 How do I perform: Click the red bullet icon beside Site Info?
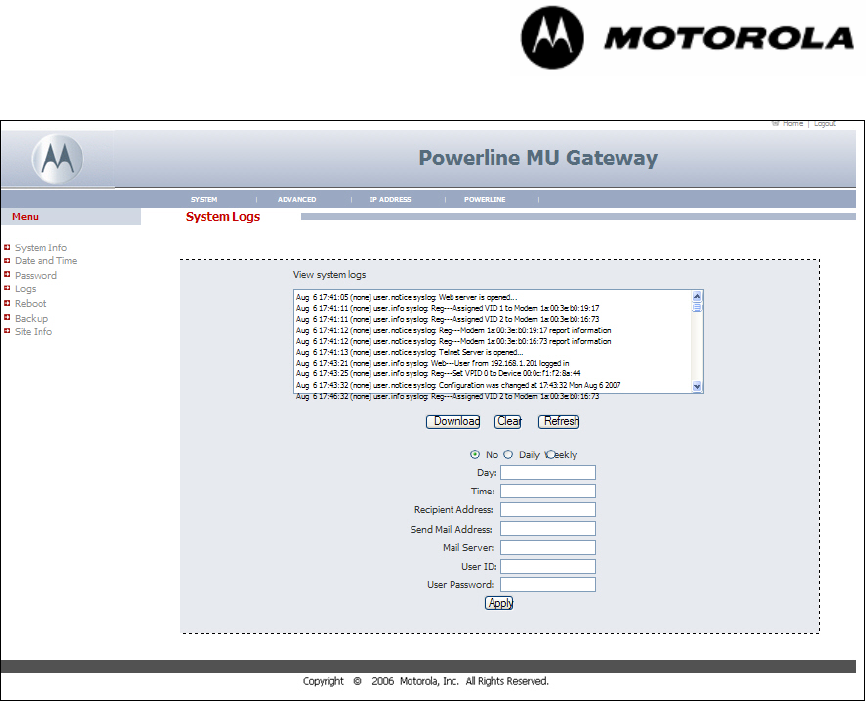[x=7, y=331]
